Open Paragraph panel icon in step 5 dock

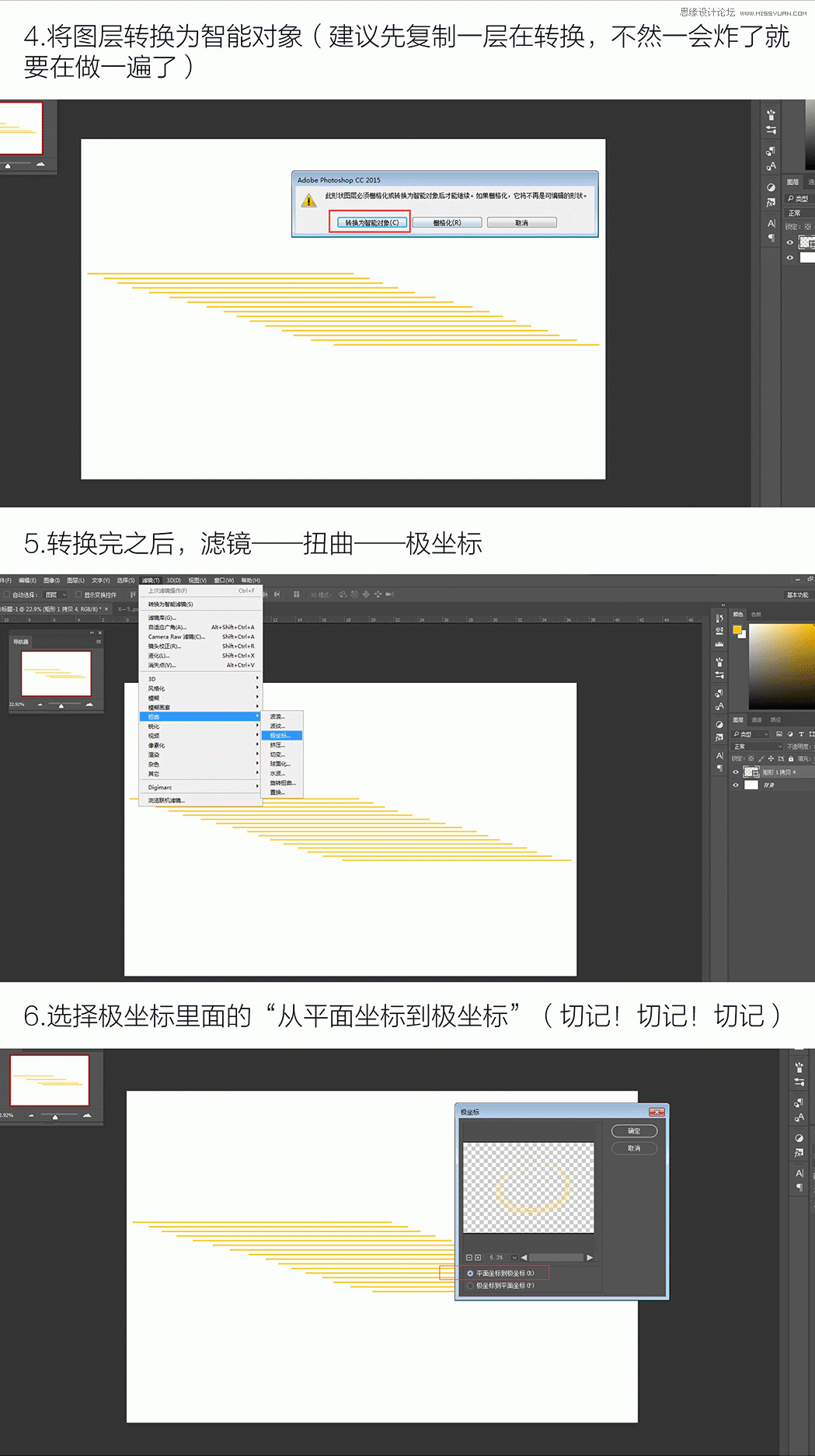[x=719, y=768]
